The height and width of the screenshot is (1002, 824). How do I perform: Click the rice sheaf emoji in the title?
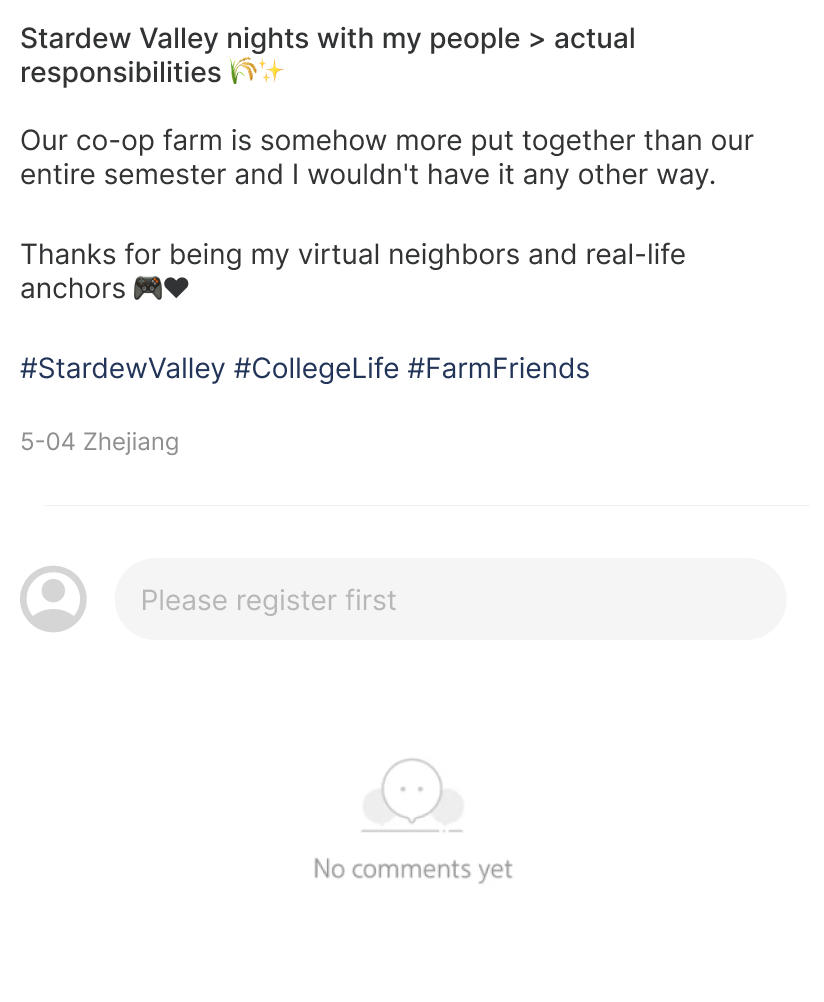(x=242, y=72)
